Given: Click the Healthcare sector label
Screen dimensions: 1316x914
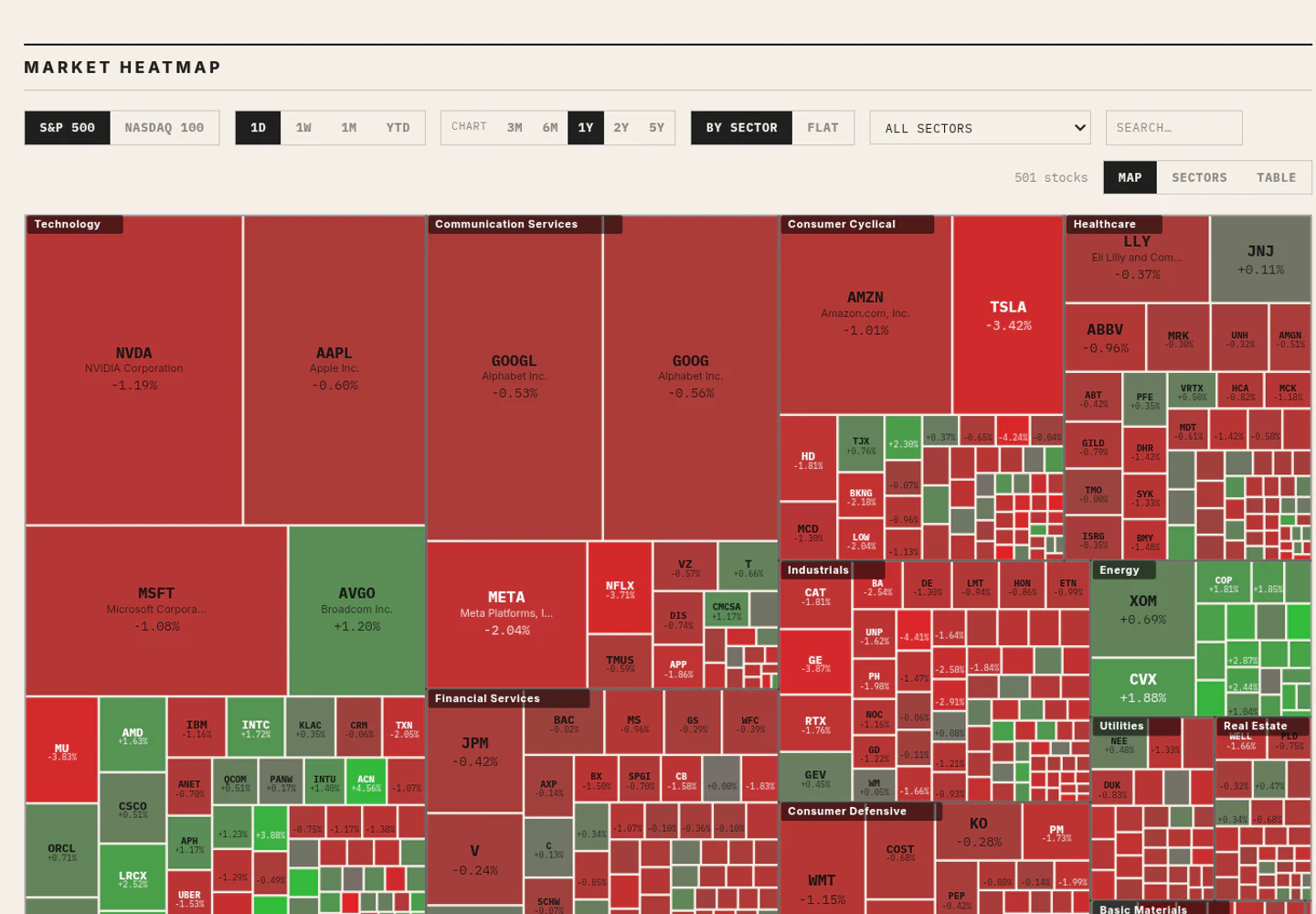Looking at the screenshot, I should pos(1113,224).
